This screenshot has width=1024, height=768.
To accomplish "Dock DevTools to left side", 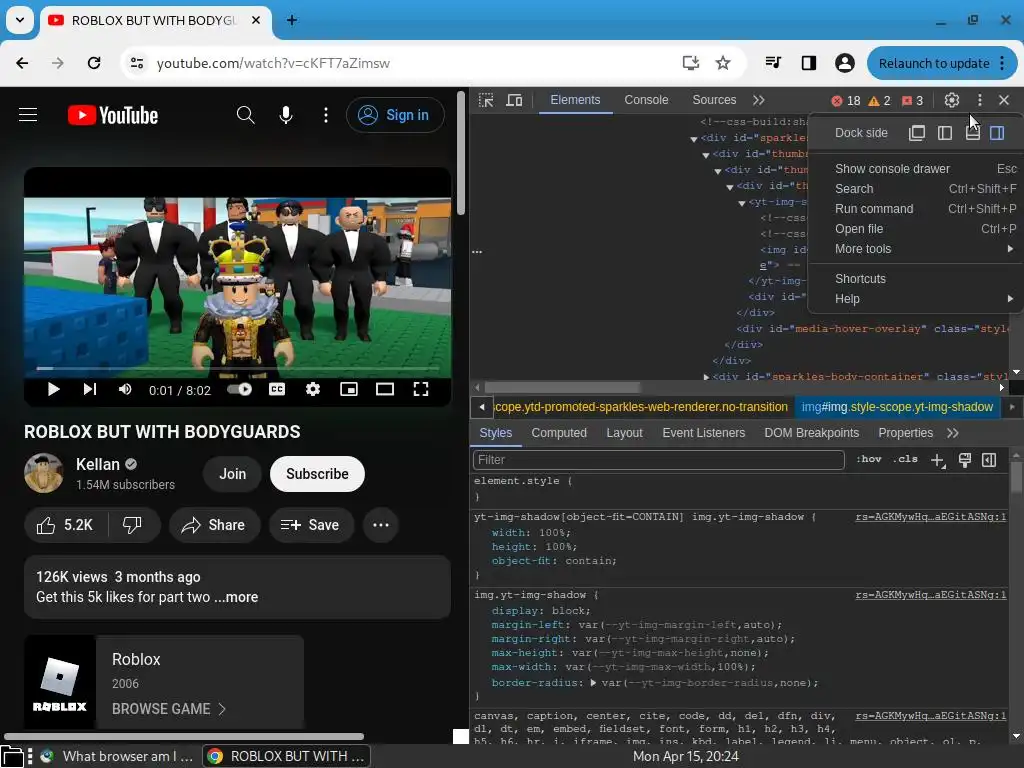I will pyautogui.click(x=945, y=133).
